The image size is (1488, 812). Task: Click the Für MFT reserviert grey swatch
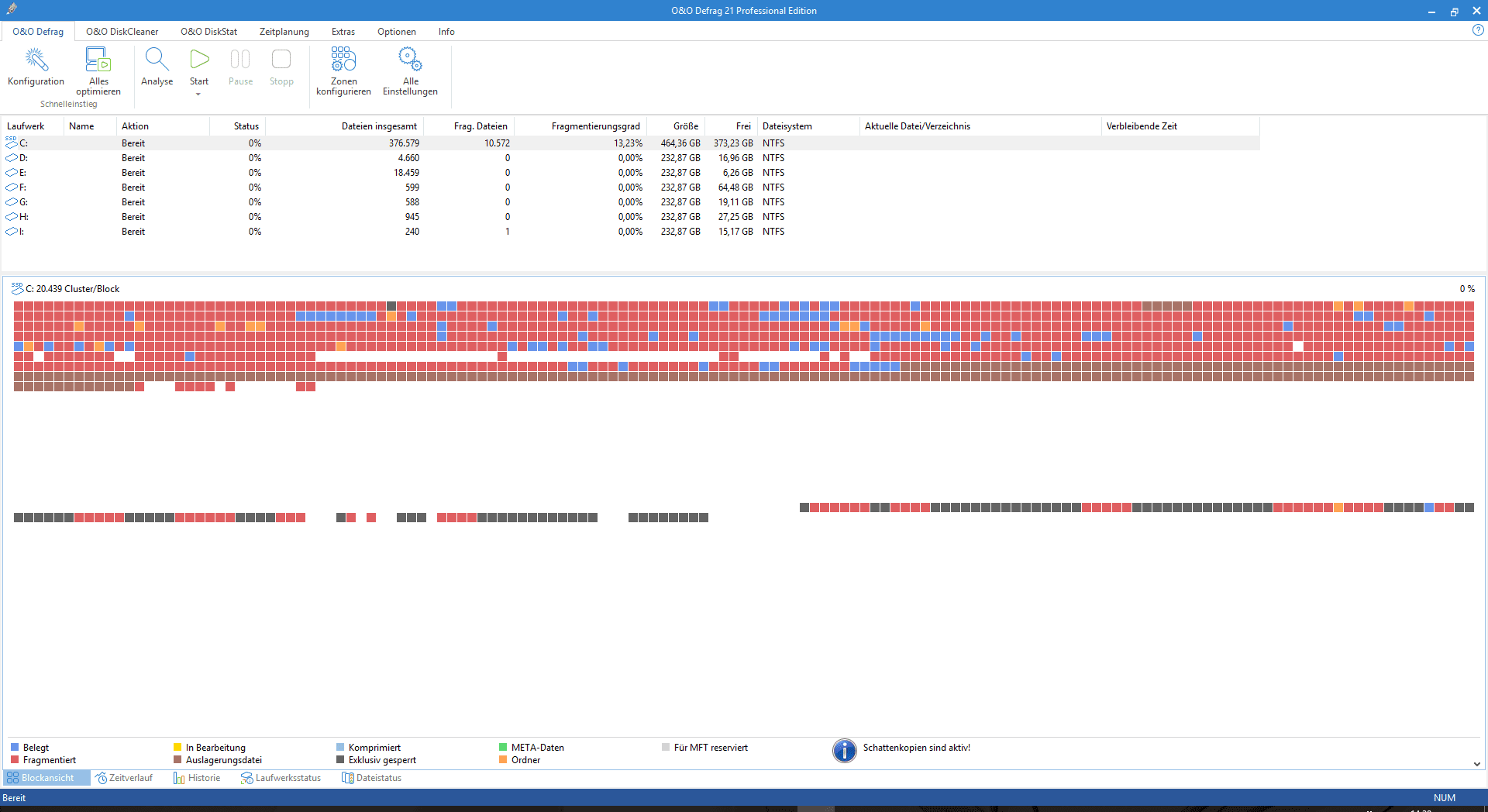666,748
